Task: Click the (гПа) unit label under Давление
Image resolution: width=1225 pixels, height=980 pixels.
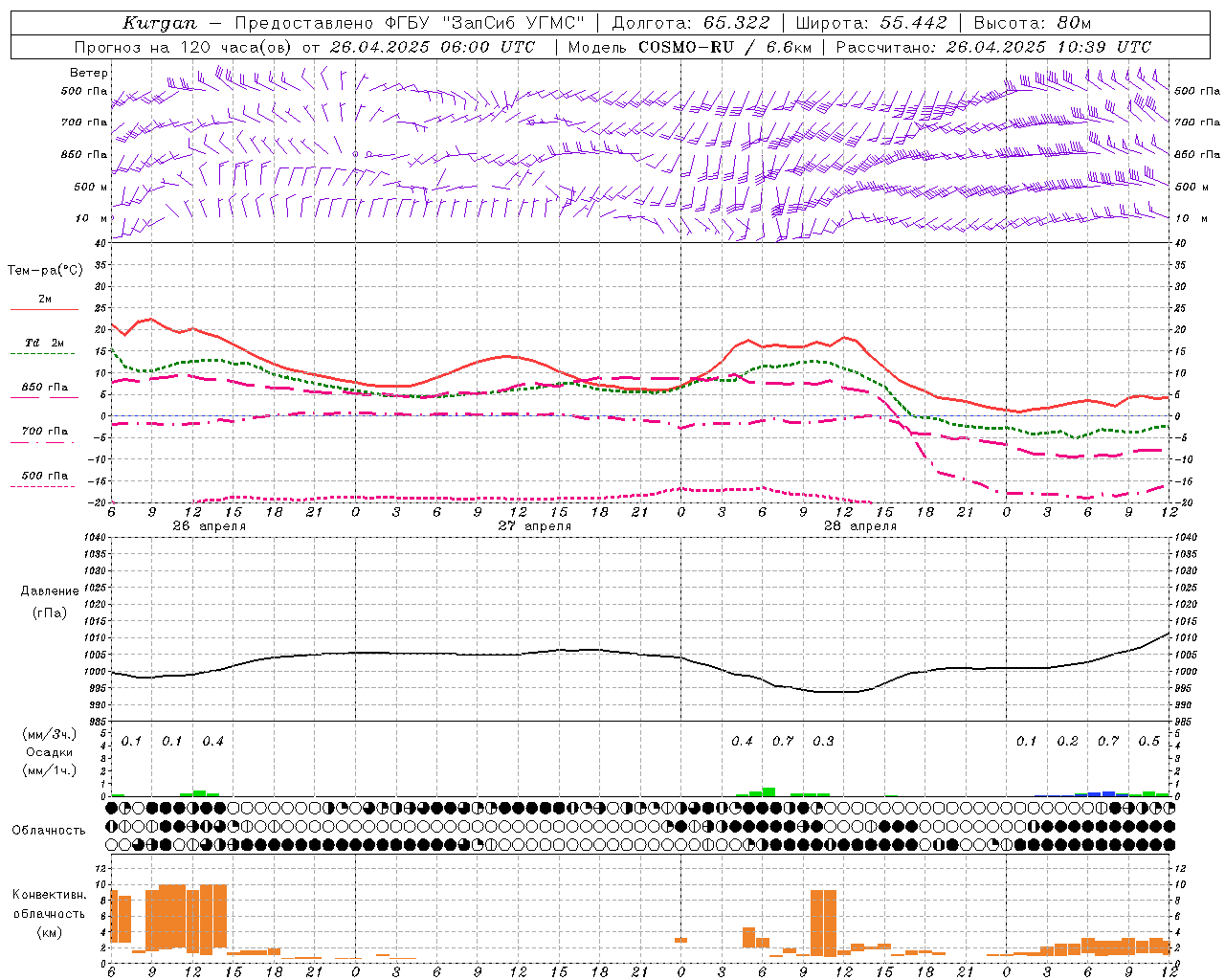Action: coord(49,612)
